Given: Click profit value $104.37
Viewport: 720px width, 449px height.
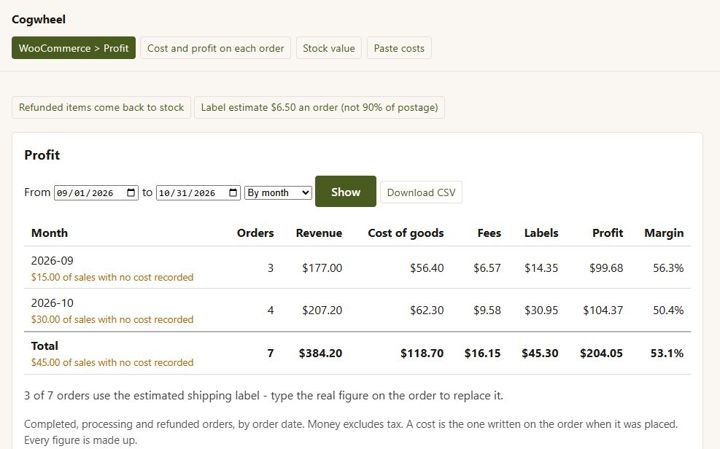Looking at the screenshot, I should pyautogui.click(x=603, y=310).
